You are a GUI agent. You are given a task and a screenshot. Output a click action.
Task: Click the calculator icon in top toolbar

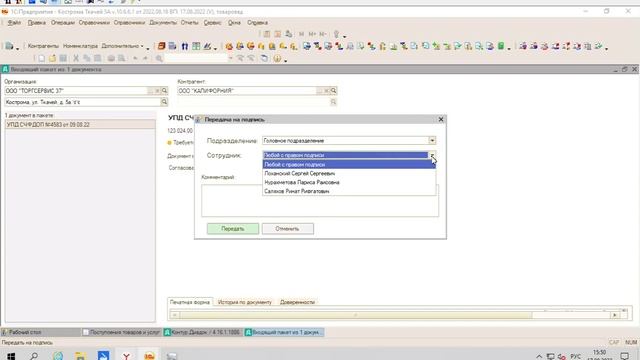[x=267, y=34]
